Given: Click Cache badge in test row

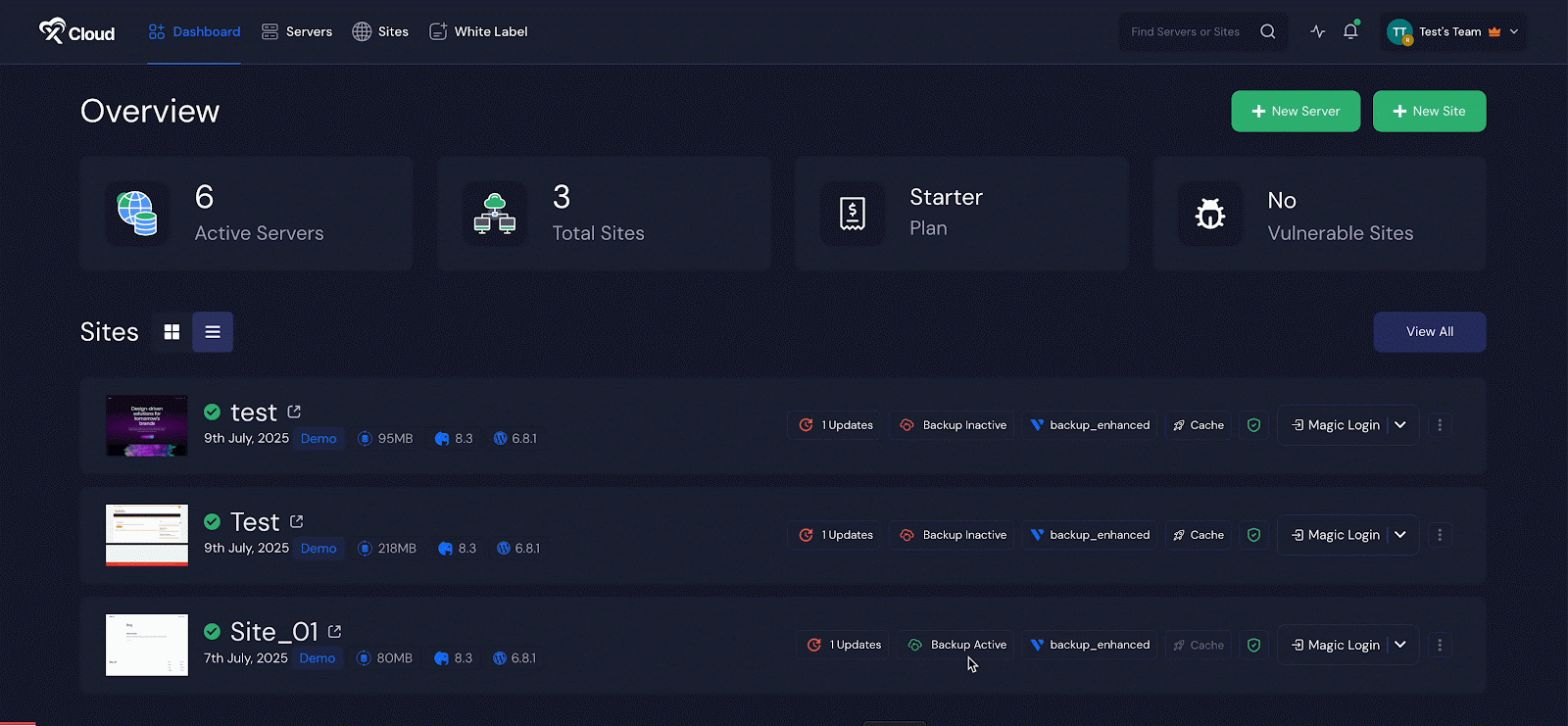Looking at the screenshot, I should click(1199, 425).
